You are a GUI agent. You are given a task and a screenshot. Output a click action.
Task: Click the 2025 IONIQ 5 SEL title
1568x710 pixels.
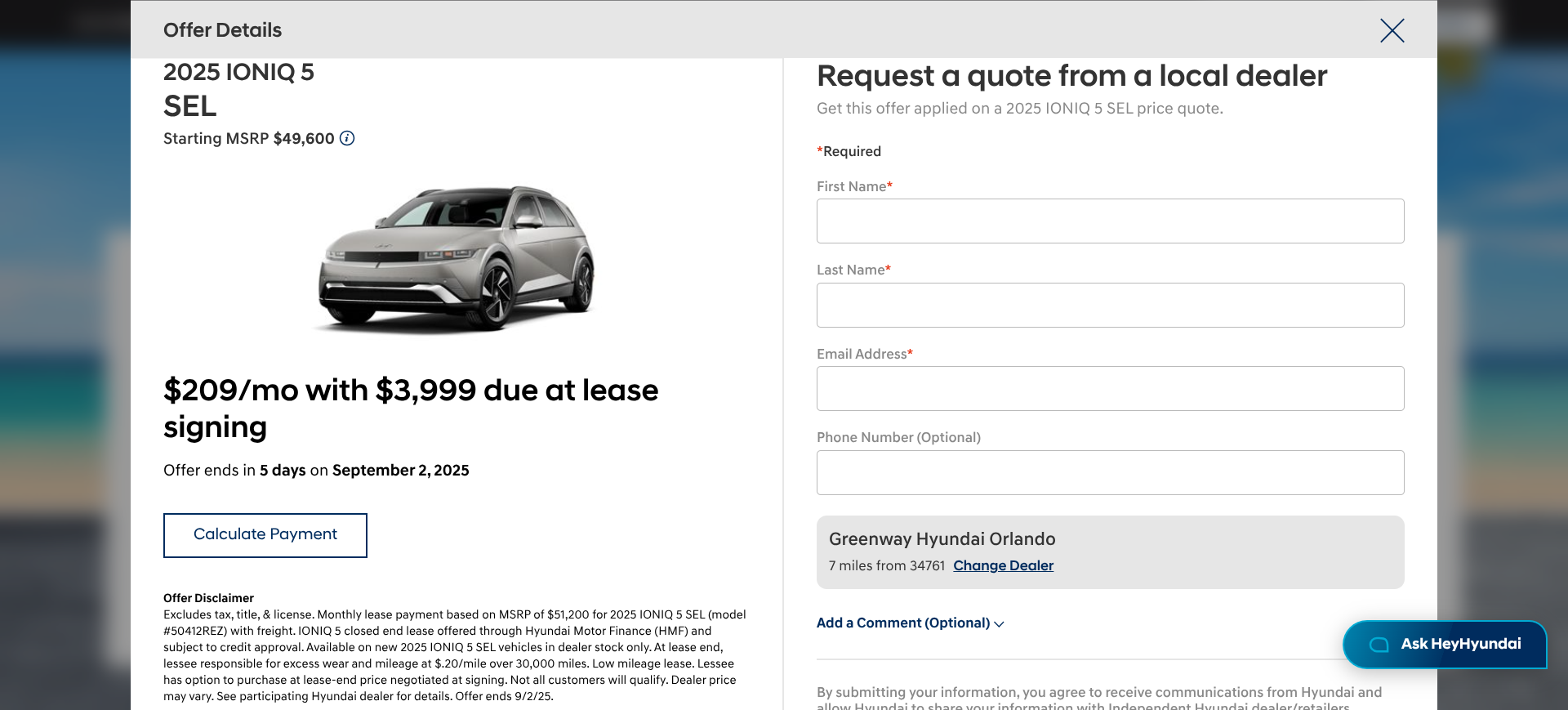[x=238, y=89]
